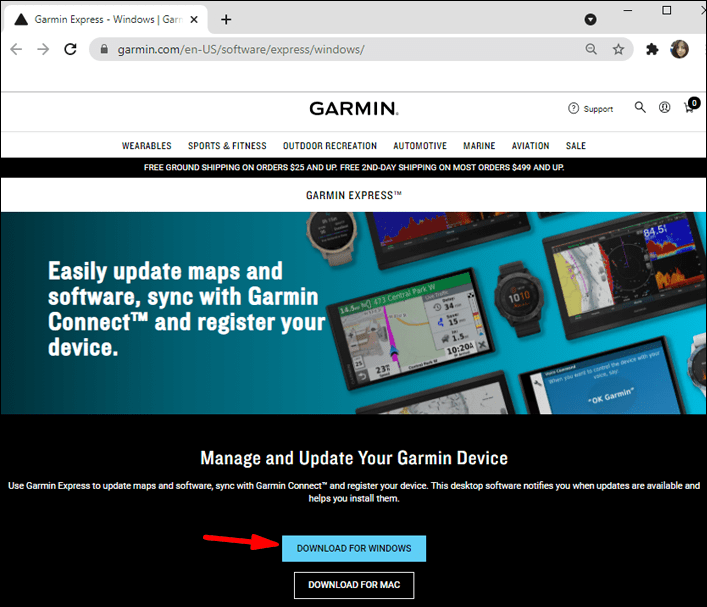This screenshot has width=707, height=607.
Task: Click the Download for Mac button
Action: (354, 585)
